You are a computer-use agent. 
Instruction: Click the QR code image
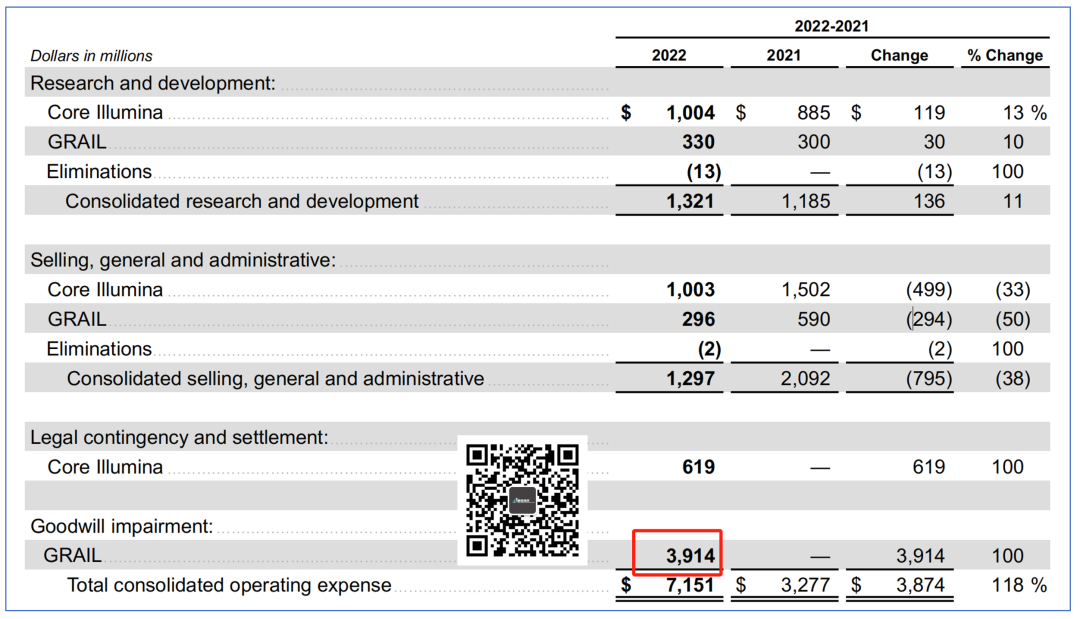coord(522,501)
